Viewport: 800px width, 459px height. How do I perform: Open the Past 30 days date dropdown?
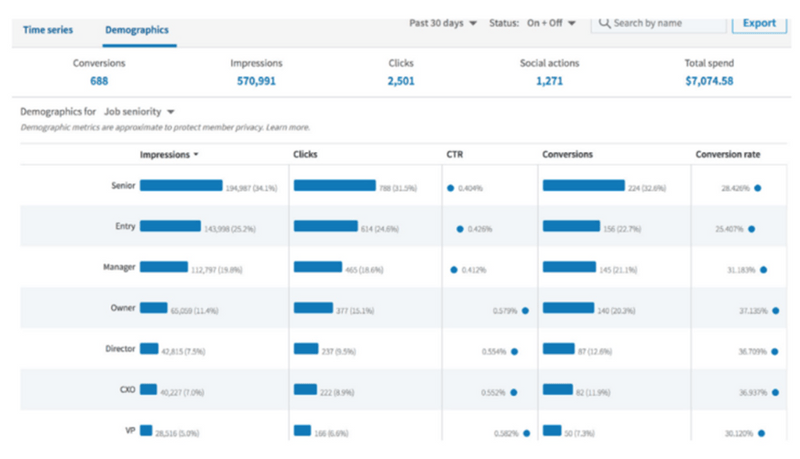click(443, 23)
